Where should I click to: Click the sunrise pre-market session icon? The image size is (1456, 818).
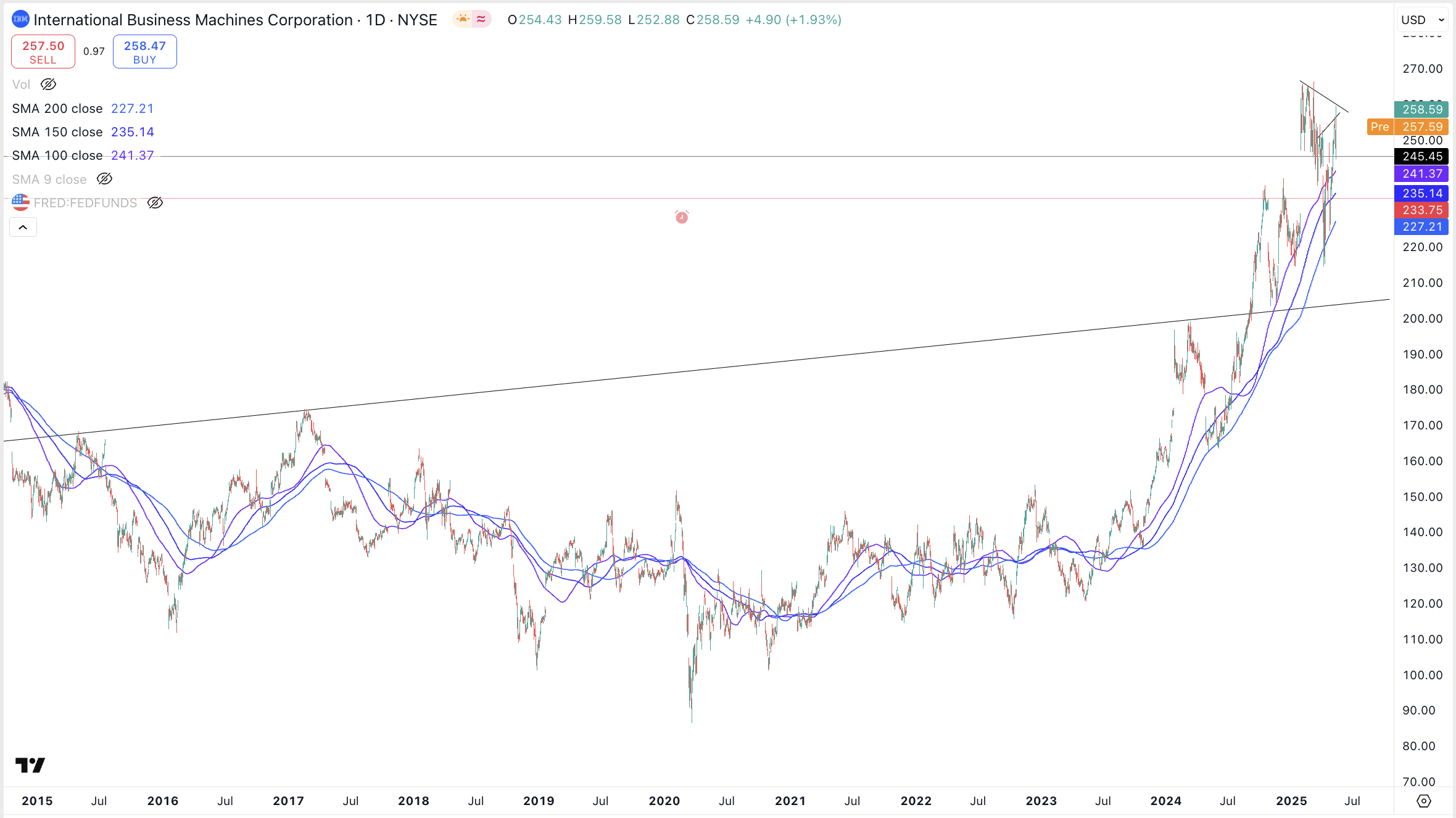tap(462, 19)
